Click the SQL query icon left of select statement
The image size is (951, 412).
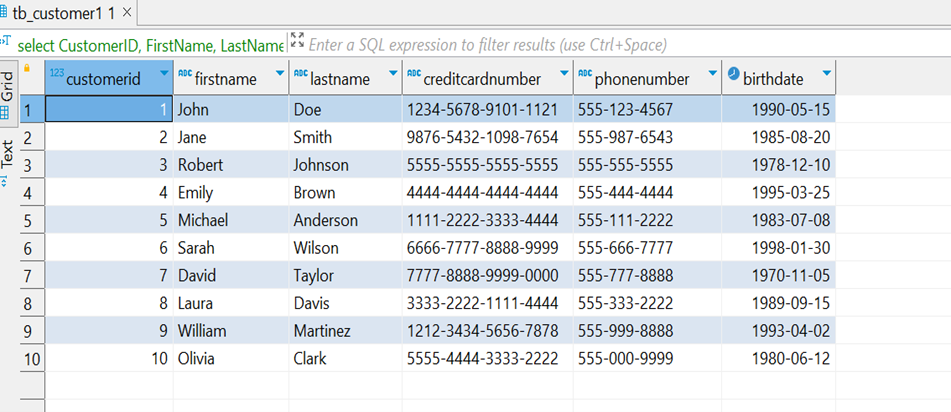pyautogui.click(x=5, y=43)
